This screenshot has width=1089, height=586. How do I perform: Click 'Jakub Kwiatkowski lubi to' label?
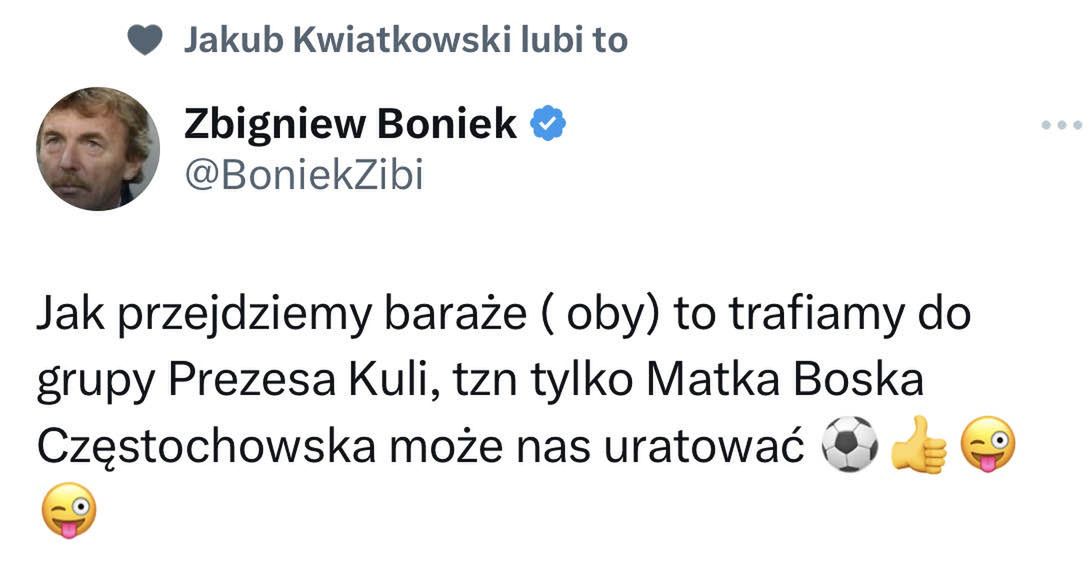click(404, 40)
